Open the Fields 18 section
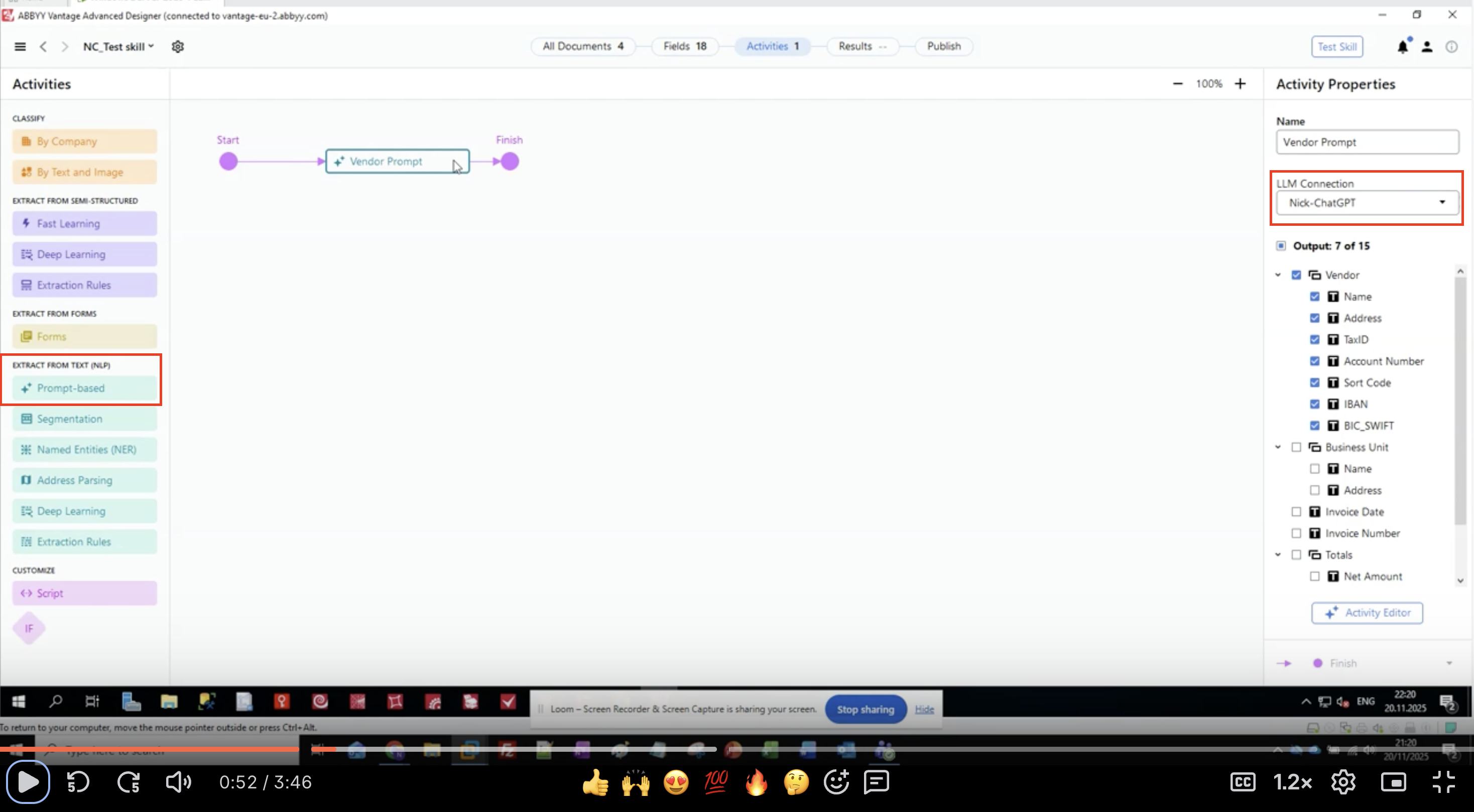1474x812 pixels. [x=685, y=46]
